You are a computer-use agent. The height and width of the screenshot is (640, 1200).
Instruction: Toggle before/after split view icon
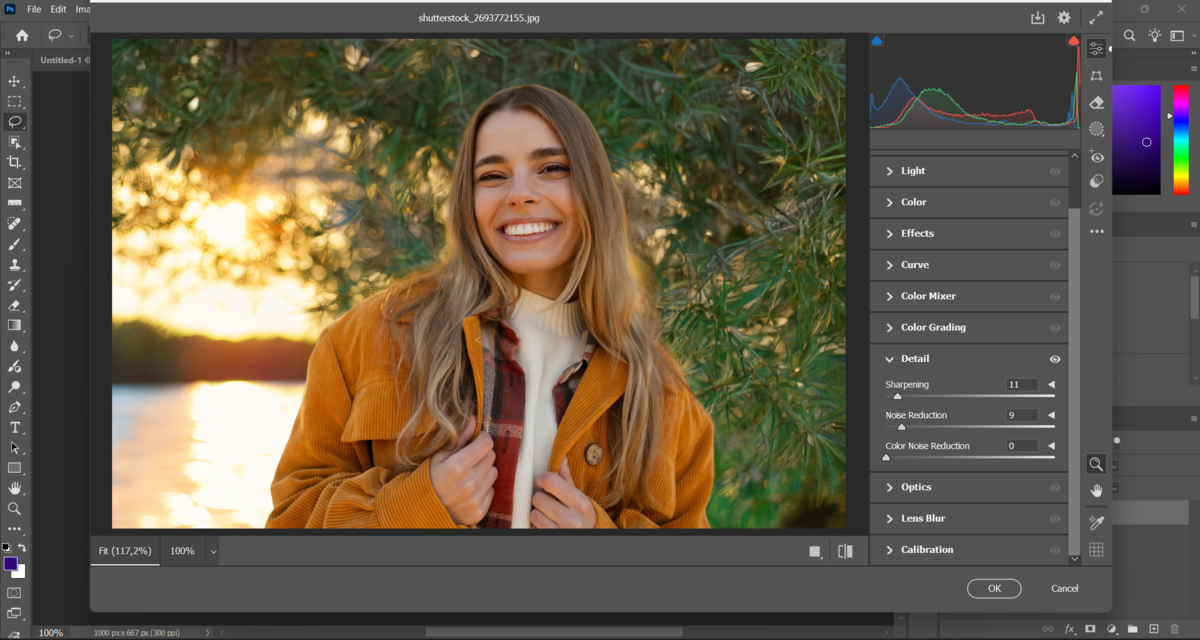(845, 551)
